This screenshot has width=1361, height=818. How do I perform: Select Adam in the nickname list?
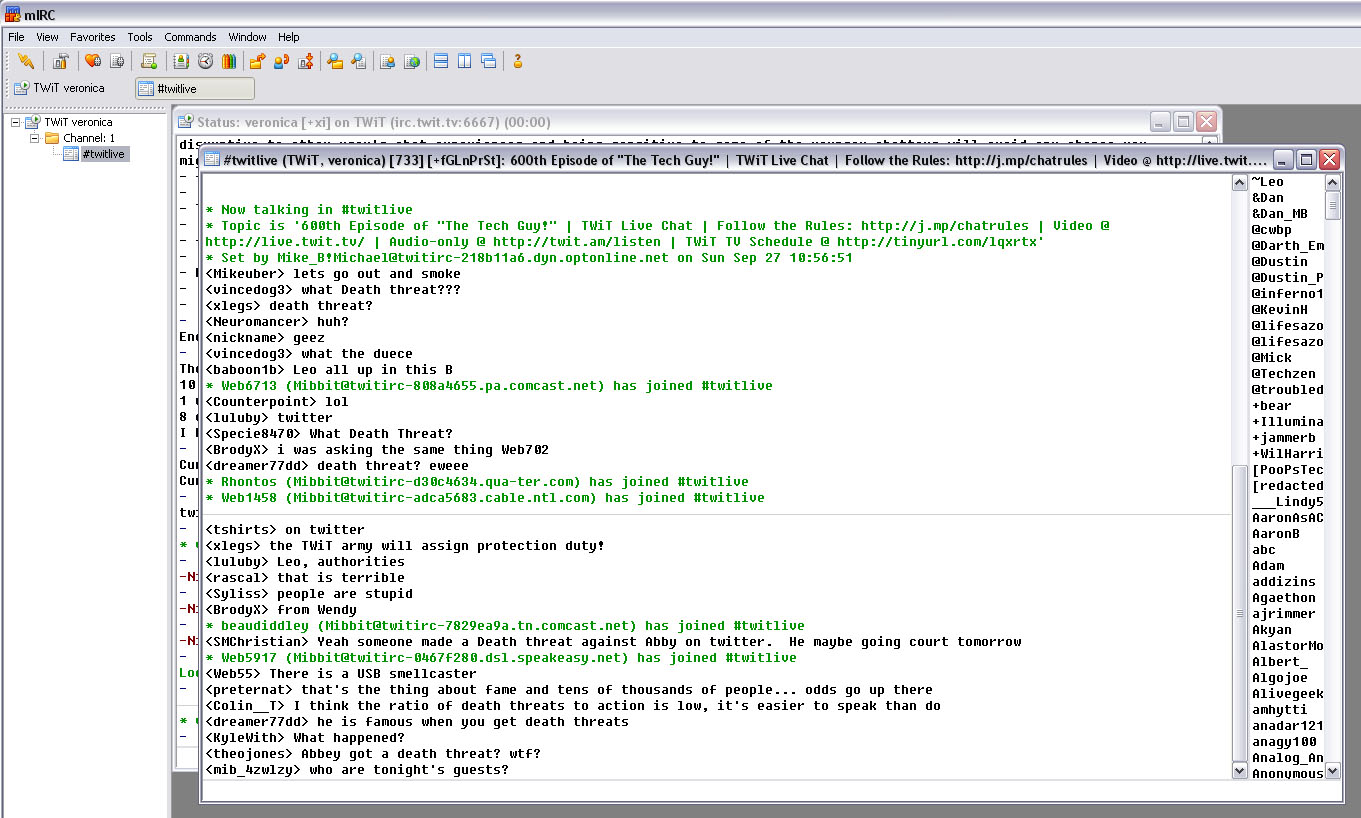[1268, 566]
